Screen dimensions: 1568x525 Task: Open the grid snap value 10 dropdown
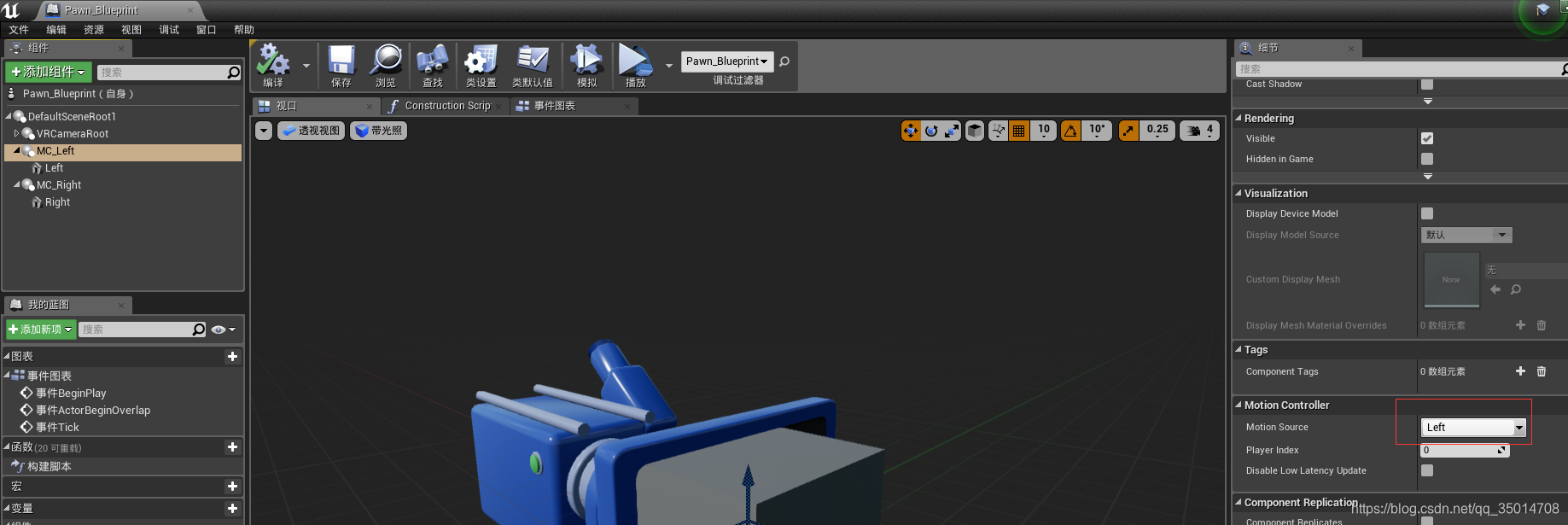pyautogui.click(x=1044, y=131)
